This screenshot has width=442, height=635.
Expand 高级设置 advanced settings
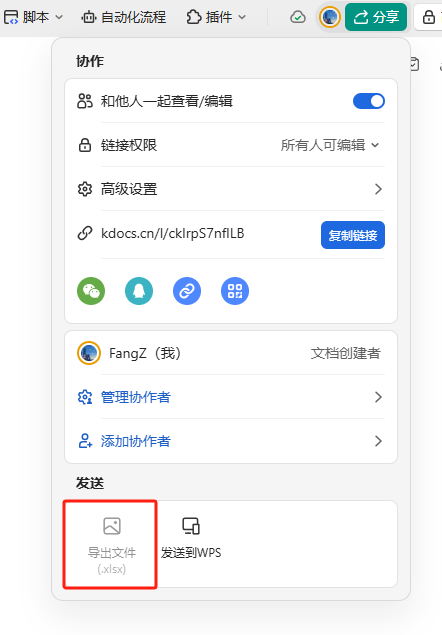pyautogui.click(x=230, y=189)
